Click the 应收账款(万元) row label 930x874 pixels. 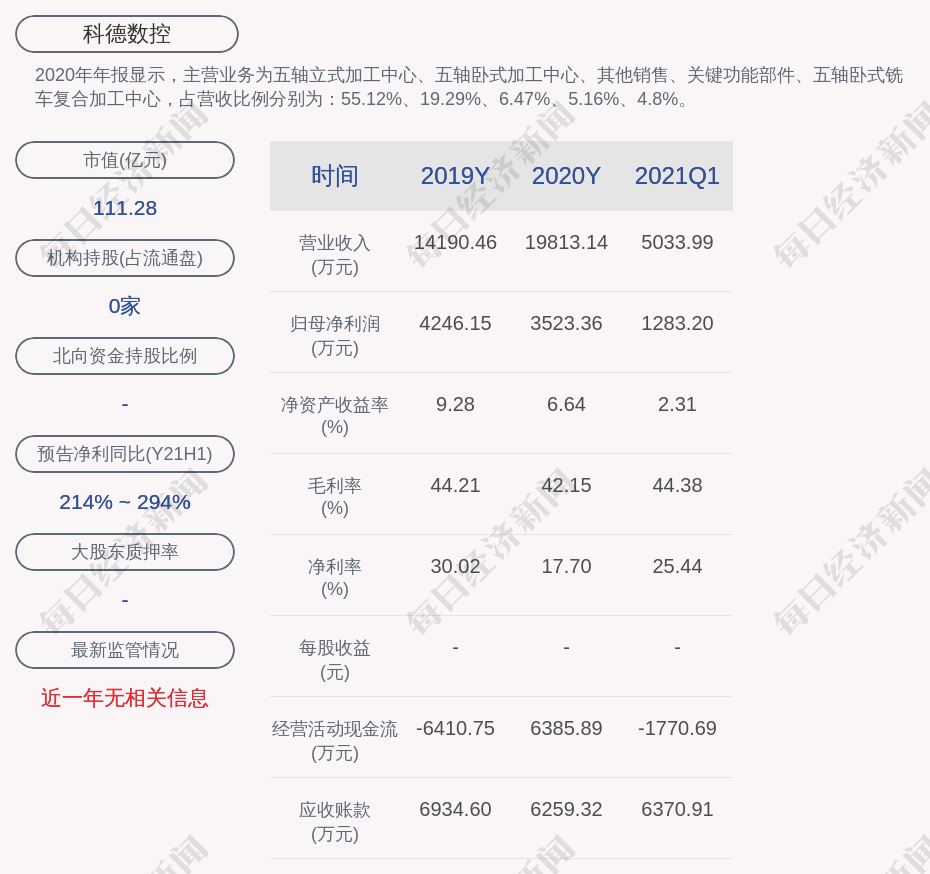point(335,822)
